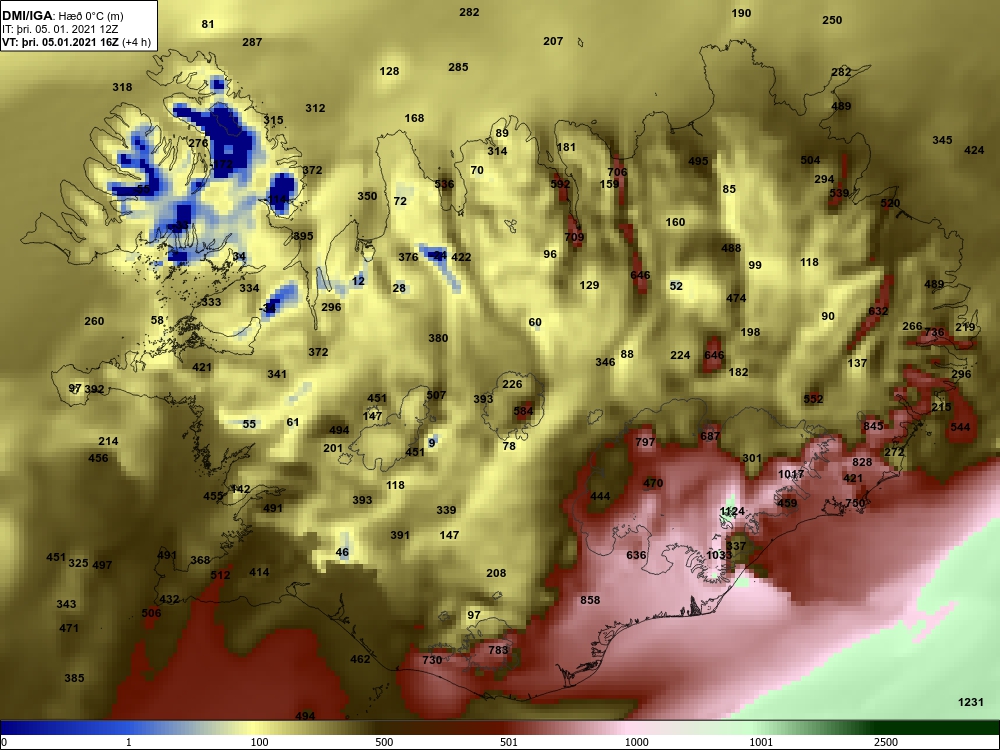The image size is (1000, 750).
Task: Click the '2500' label on the color scale
Action: 886,742
